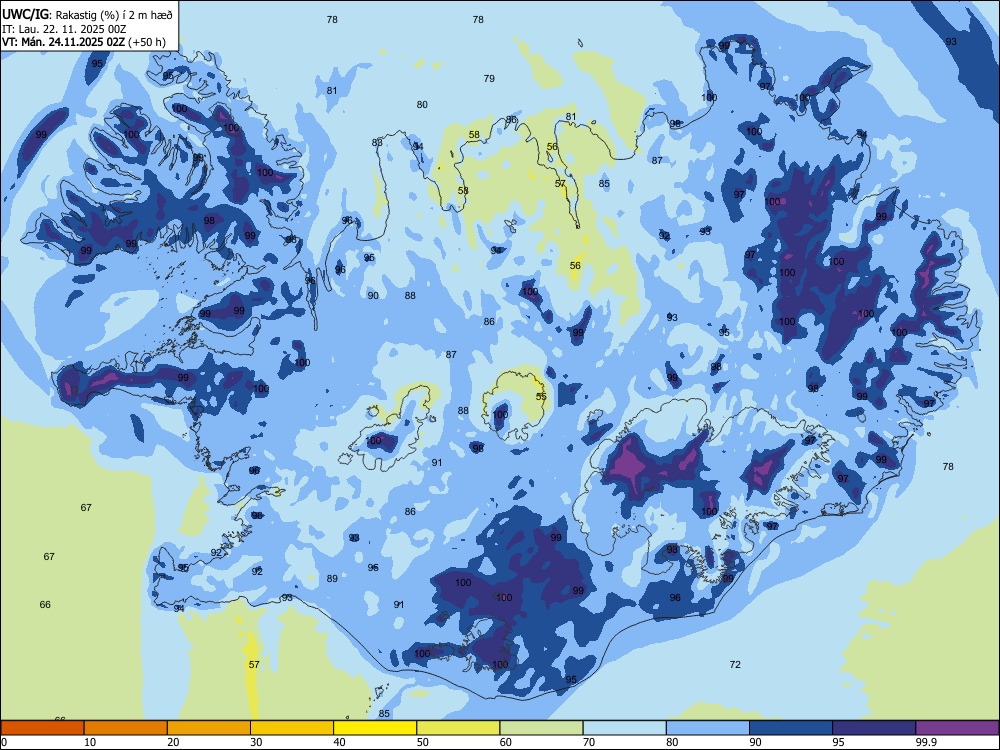This screenshot has height=750, width=1000.
Task: Click the 70–80% pale blue legend swatch
Action: tap(625, 728)
